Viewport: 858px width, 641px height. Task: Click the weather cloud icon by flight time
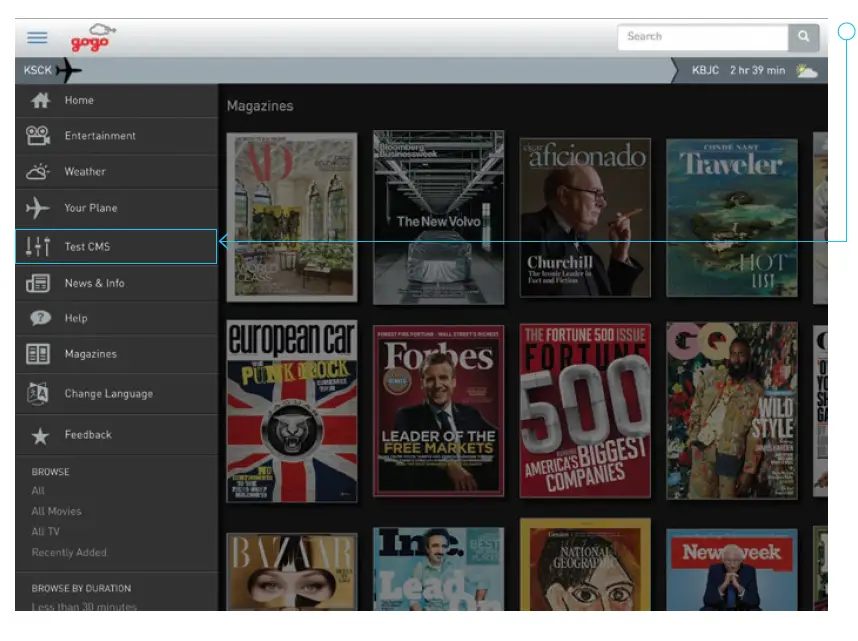click(x=807, y=71)
